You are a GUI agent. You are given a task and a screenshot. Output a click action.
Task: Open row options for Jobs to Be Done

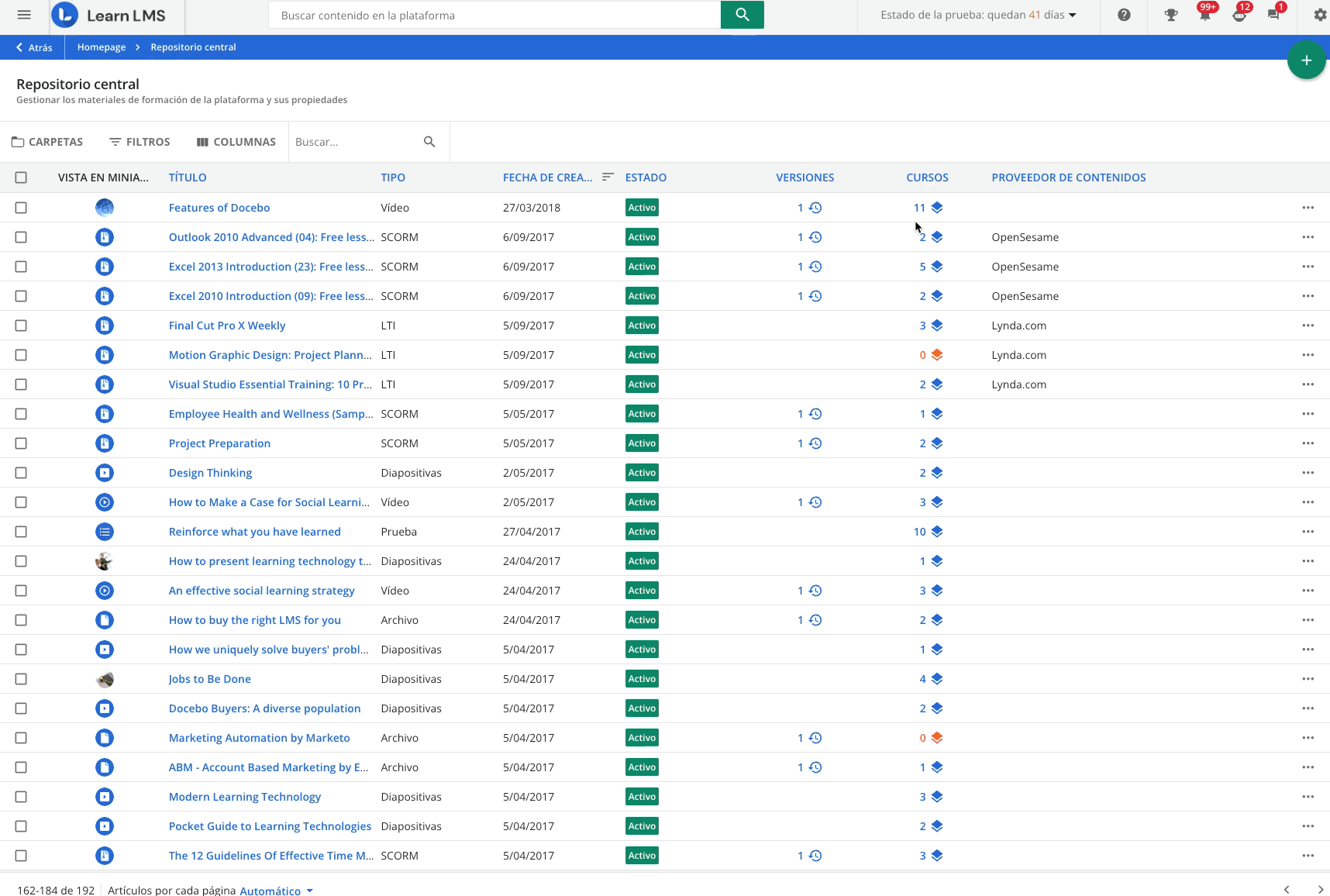click(1308, 679)
